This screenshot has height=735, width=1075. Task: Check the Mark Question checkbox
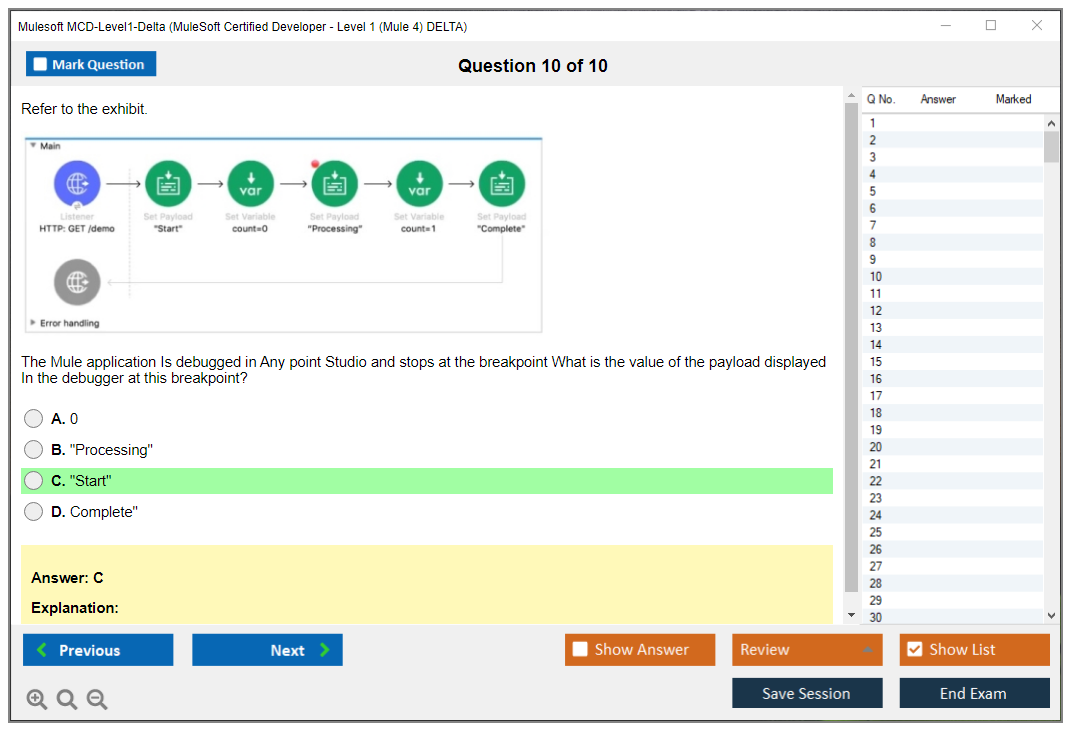[x=41, y=65]
